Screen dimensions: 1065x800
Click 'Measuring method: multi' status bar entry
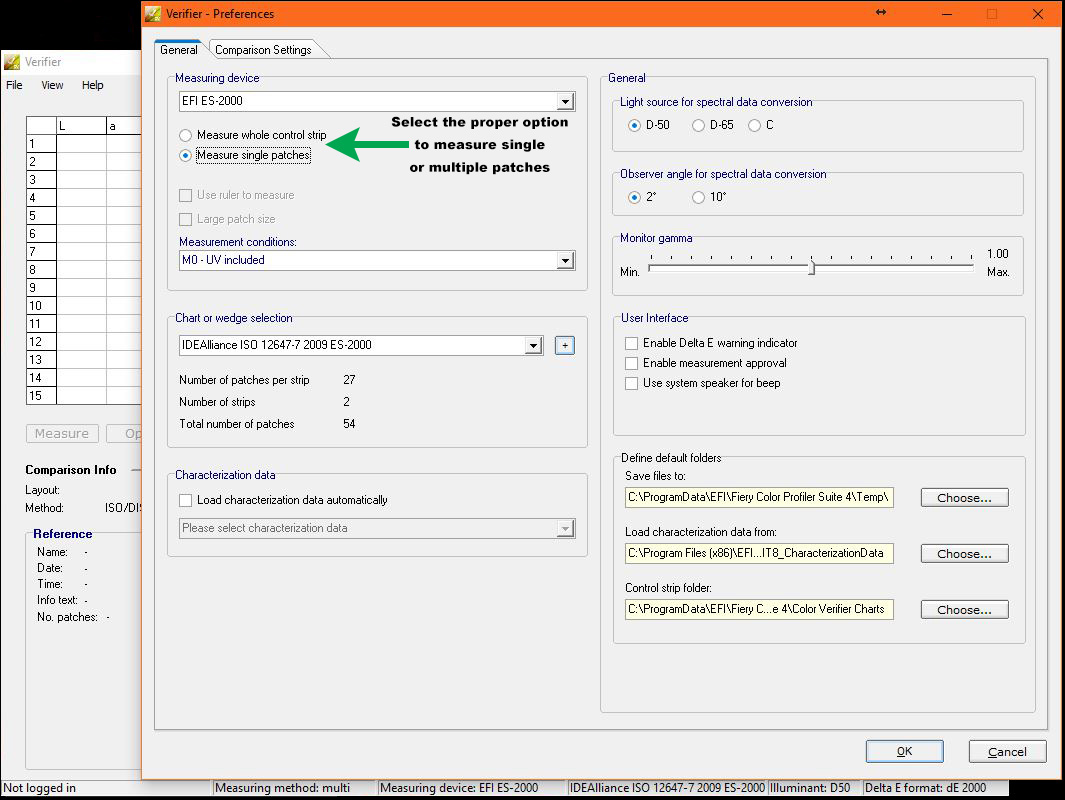(283, 788)
